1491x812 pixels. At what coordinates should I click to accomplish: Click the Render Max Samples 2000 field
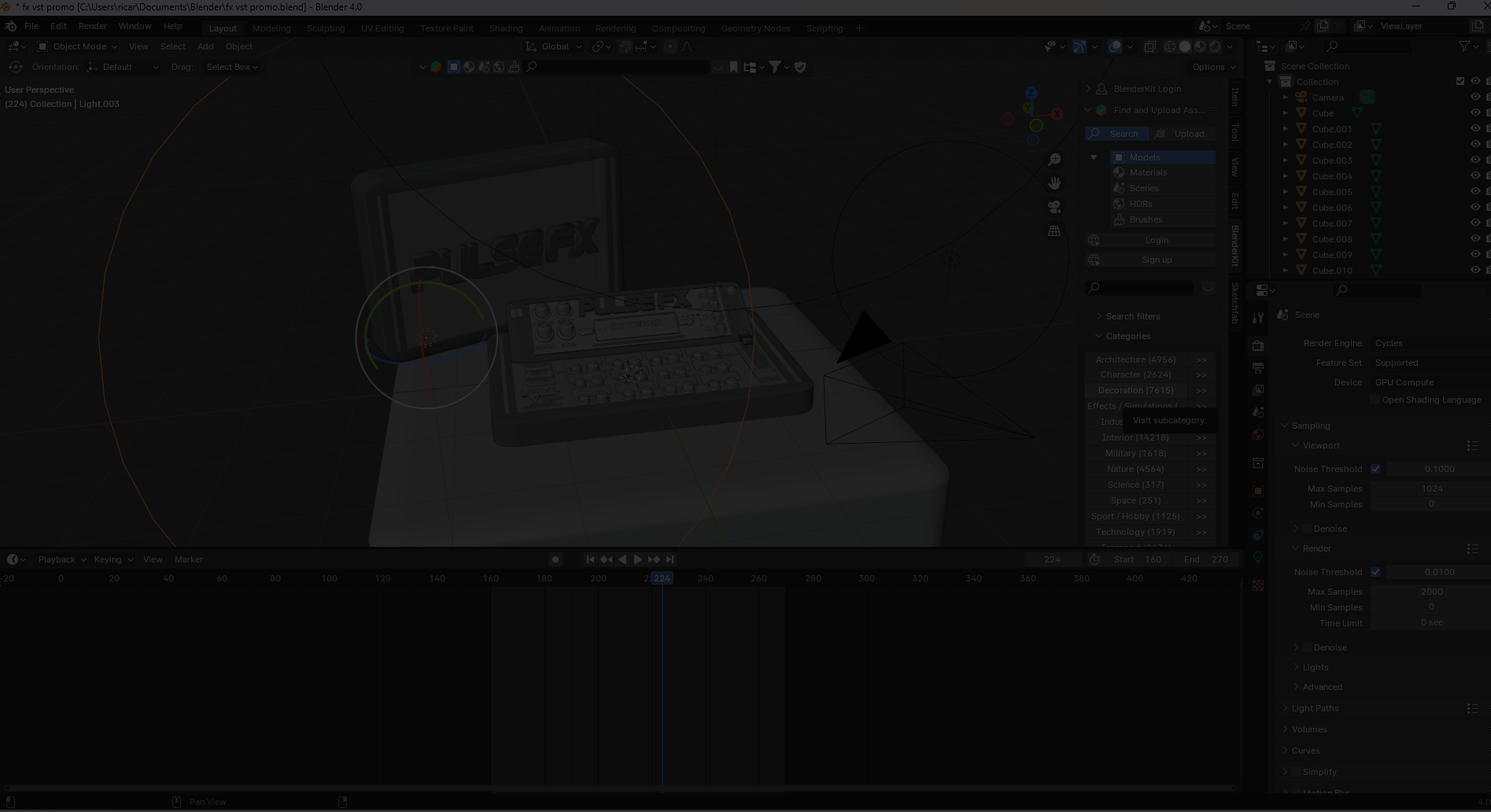[x=1432, y=592]
